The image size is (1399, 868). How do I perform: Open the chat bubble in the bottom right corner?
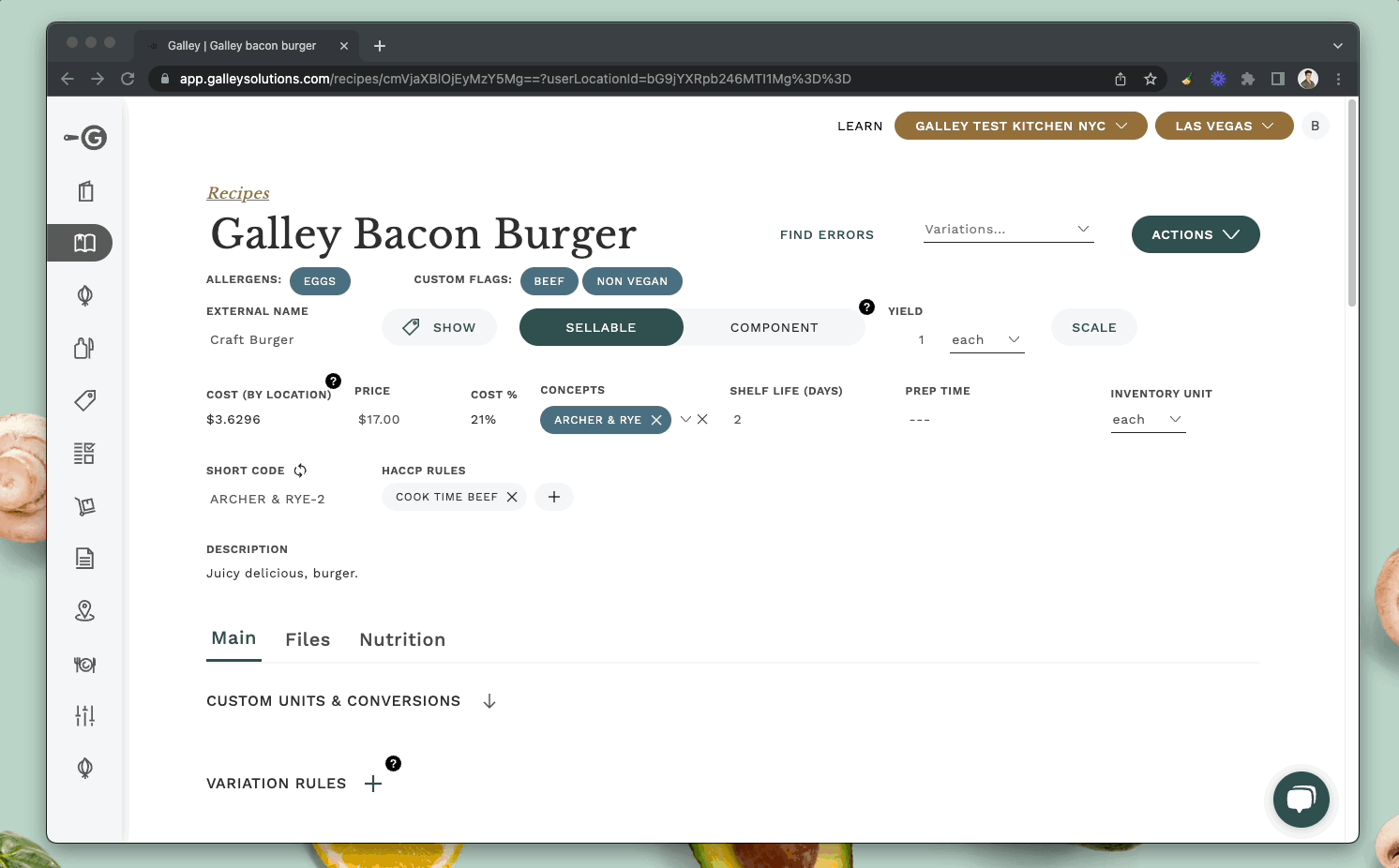coord(1301,800)
